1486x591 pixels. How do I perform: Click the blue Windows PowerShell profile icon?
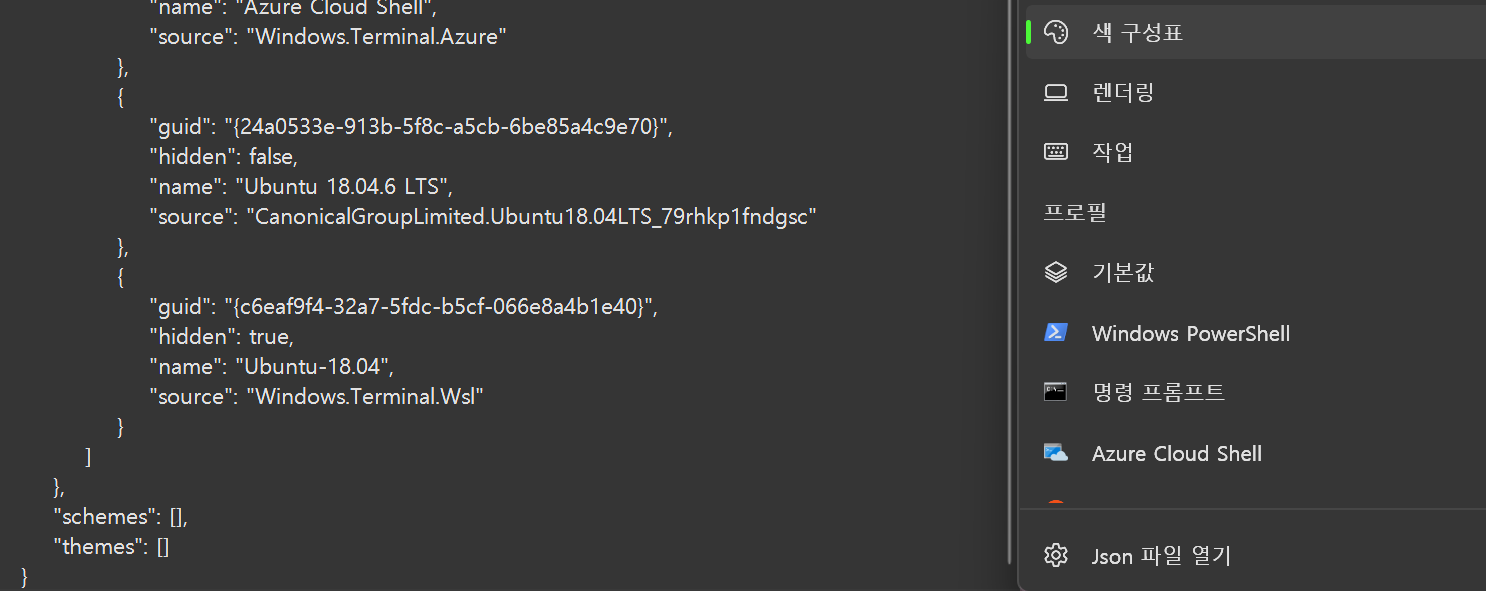(1056, 333)
